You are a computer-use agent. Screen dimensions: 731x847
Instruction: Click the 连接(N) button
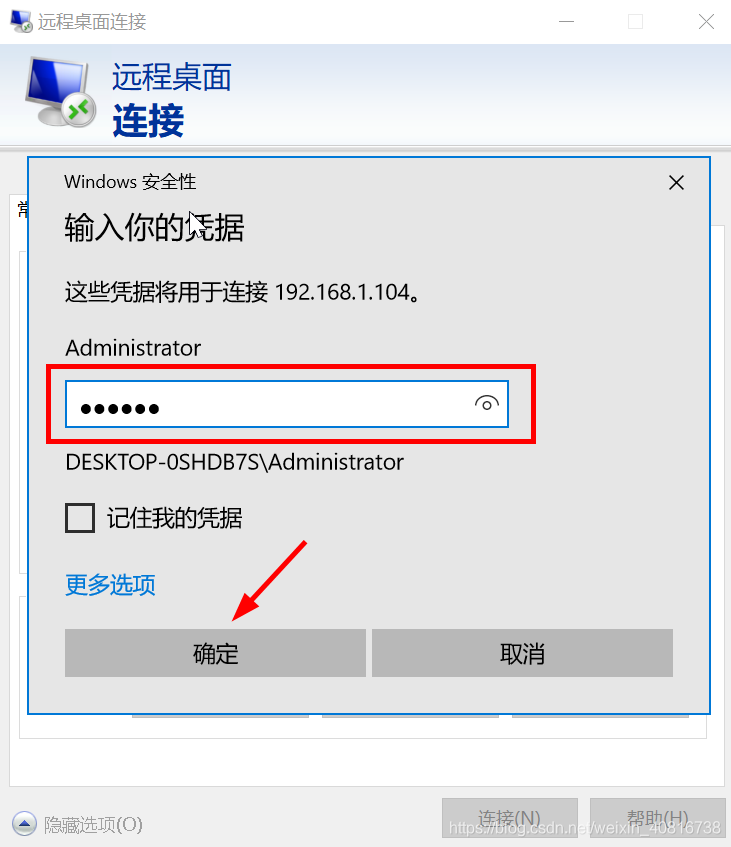tap(509, 818)
